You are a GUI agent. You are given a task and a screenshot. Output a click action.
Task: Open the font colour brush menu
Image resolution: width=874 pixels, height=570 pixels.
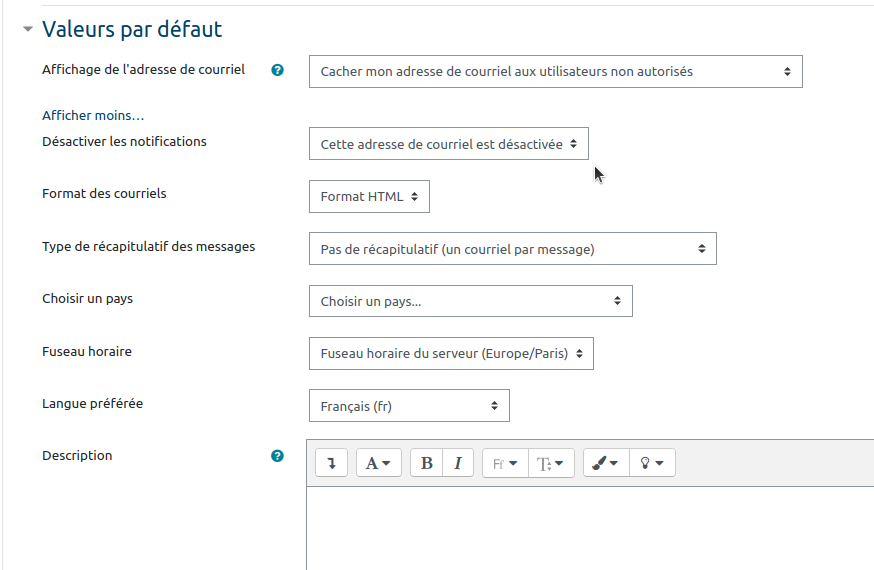coord(606,463)
